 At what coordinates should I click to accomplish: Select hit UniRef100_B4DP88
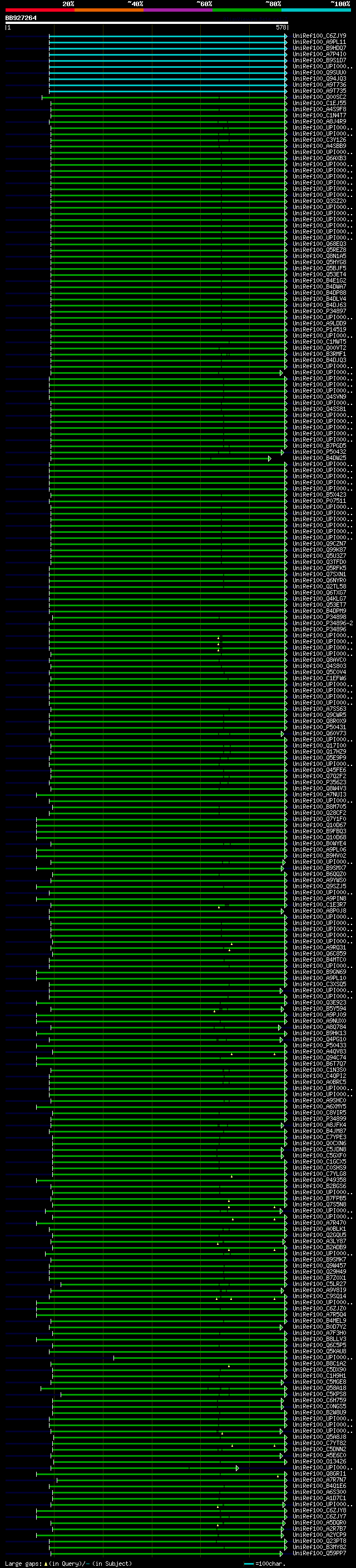[x=319, y=293]
